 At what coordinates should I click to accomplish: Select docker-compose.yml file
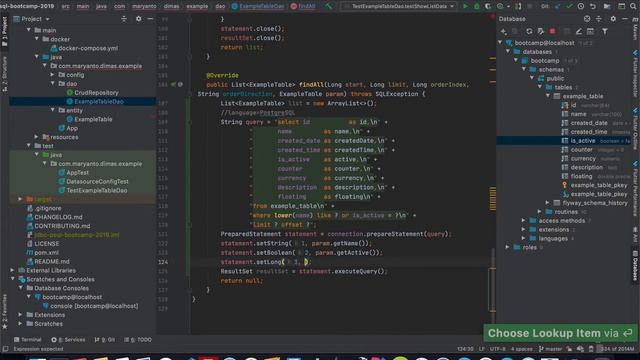coord(88,48)
